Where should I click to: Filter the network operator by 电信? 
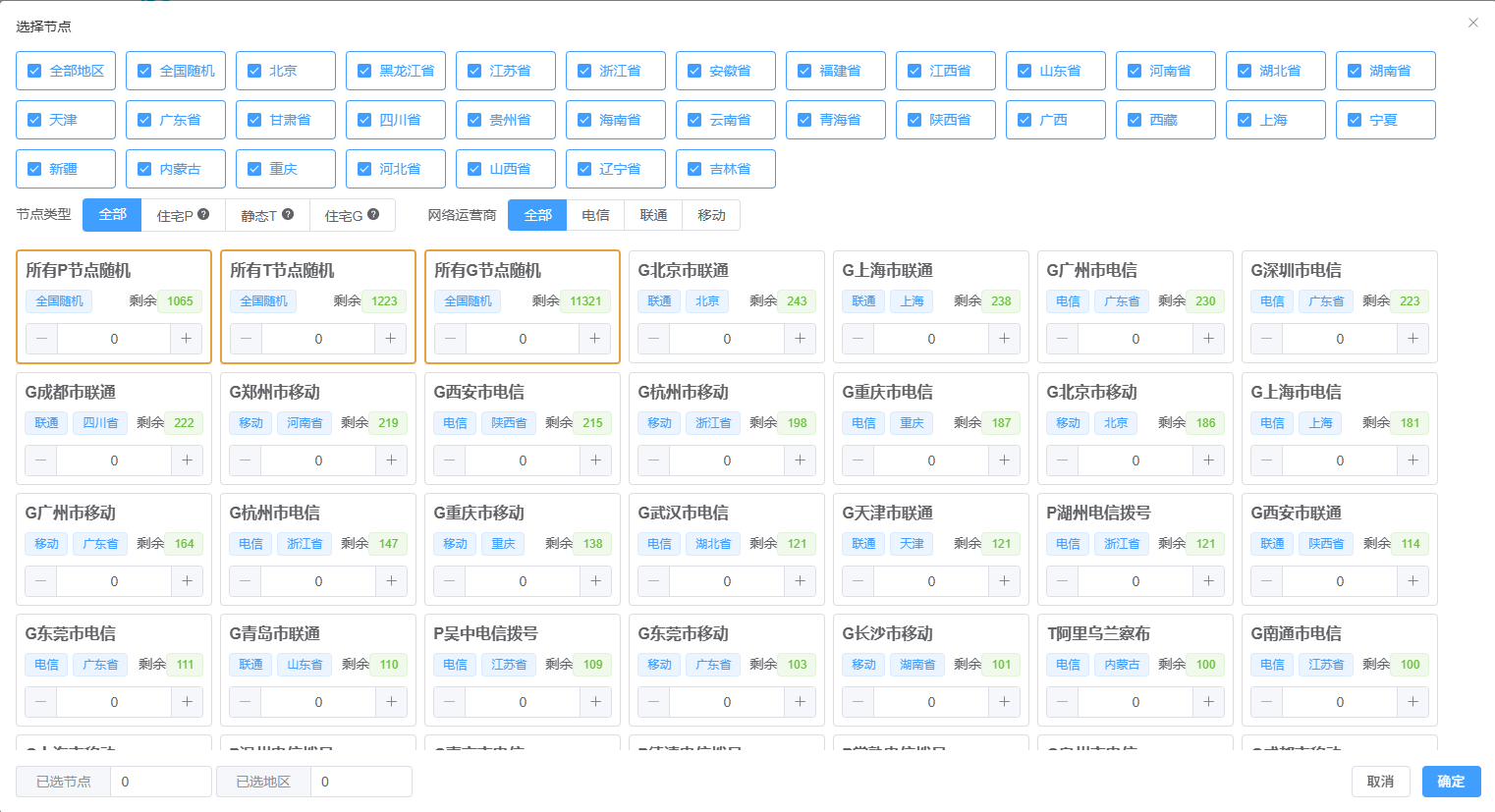[595, 215]
